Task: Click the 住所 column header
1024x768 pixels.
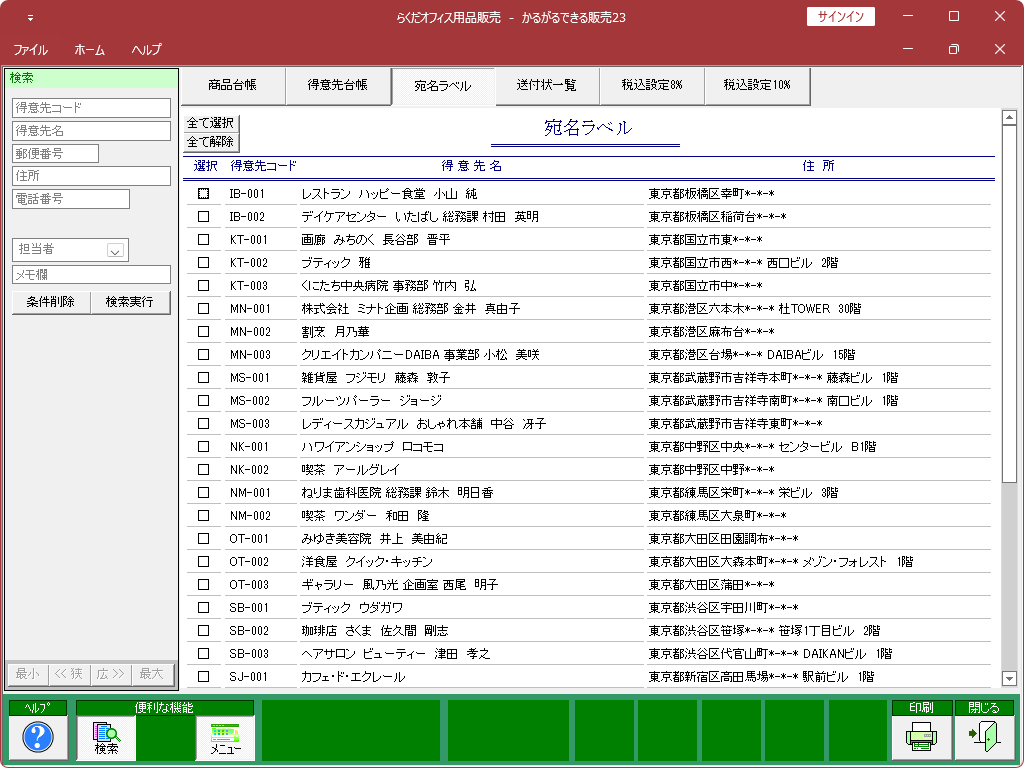Action: coord(818,166)
